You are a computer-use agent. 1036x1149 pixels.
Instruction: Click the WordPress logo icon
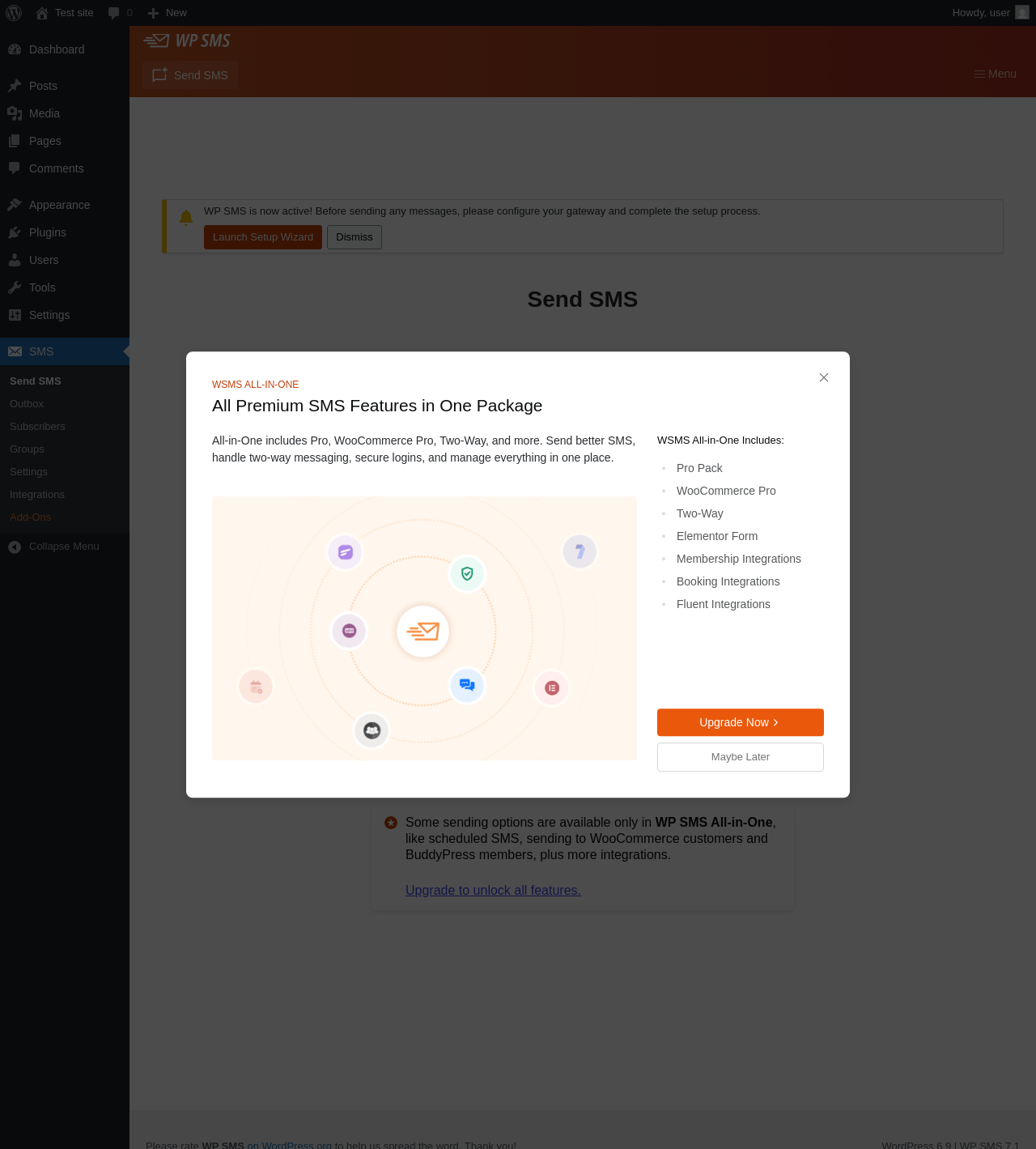point(14,13)
